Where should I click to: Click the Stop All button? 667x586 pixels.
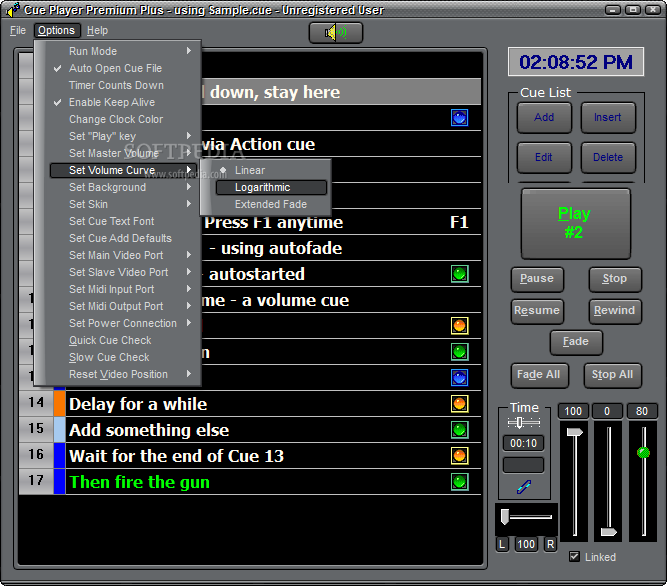tap(613, 375)
